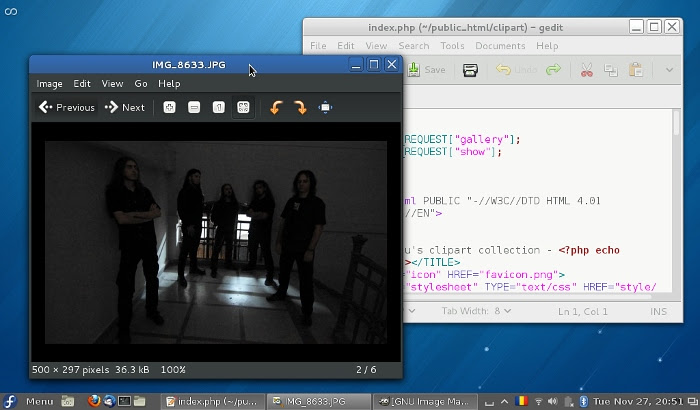Screen dimensions: 700x410
Task: Click the clock 'Tue Nov 27, 20:51'
Action: [x=638, y=402]
